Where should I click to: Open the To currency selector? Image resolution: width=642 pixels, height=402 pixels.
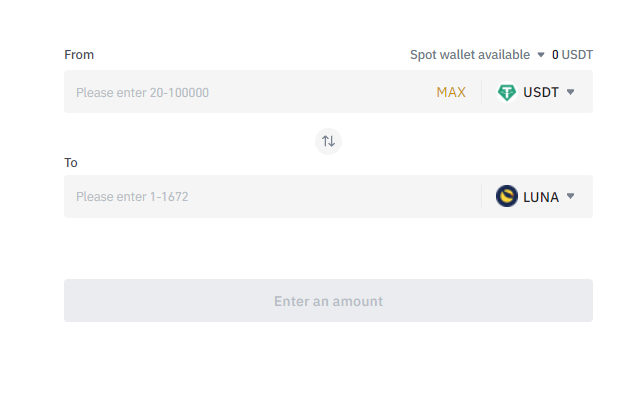point(535,196)
